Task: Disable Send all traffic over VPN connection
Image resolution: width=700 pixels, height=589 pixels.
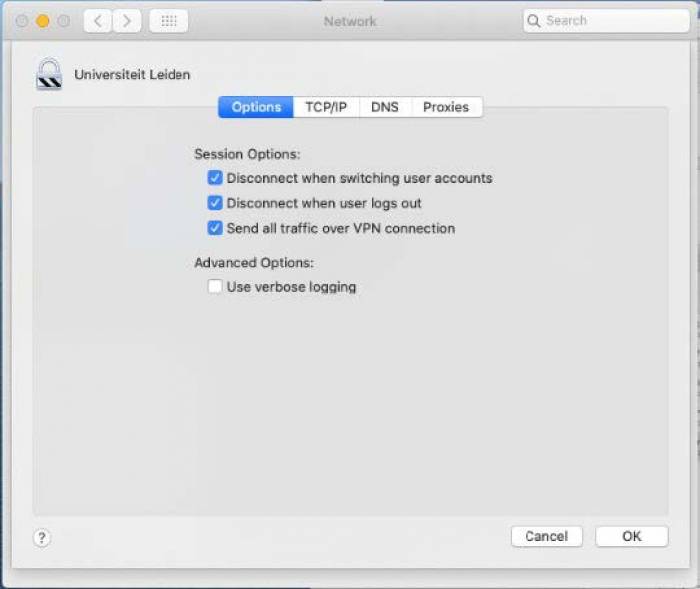Action: [x=214, y=228]
